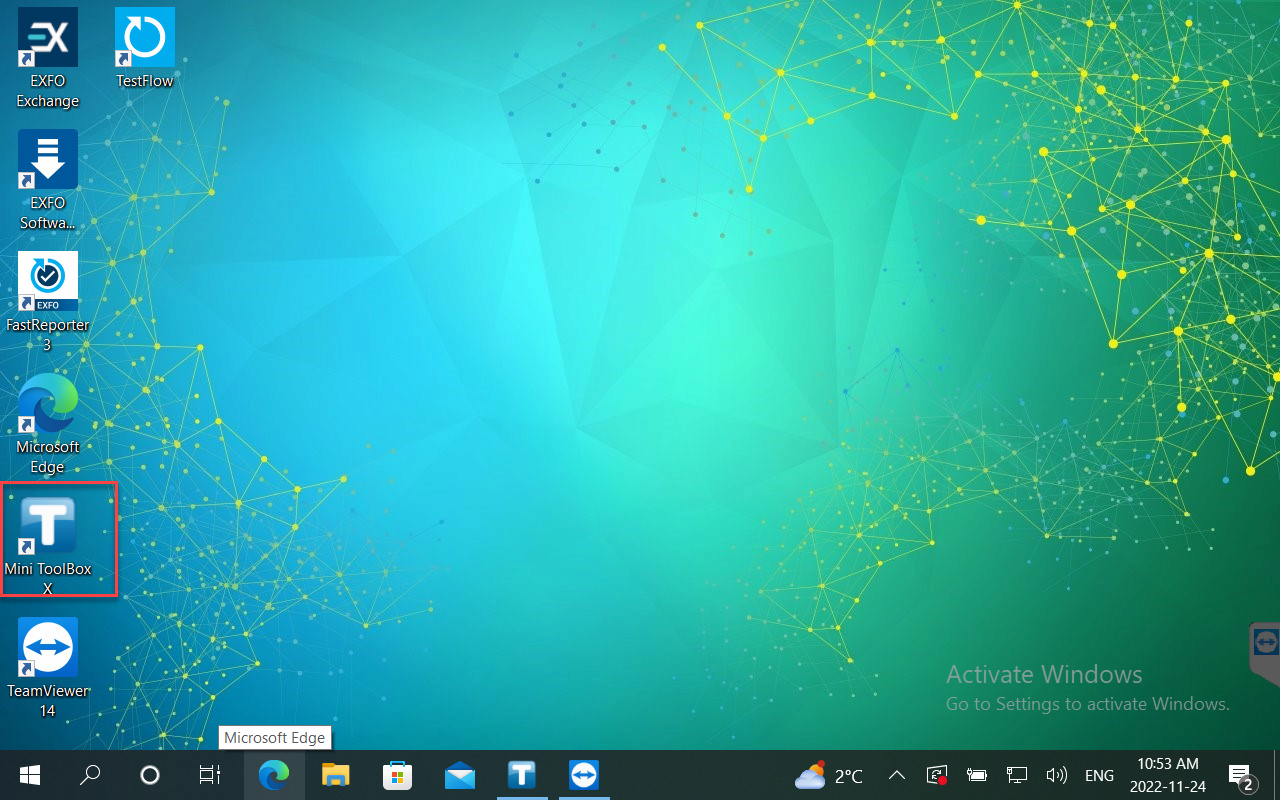The width and height of the screenshot is (1280, 800).
Task: Select the EXFO Software update desktop icon
Action: point(48,181)
